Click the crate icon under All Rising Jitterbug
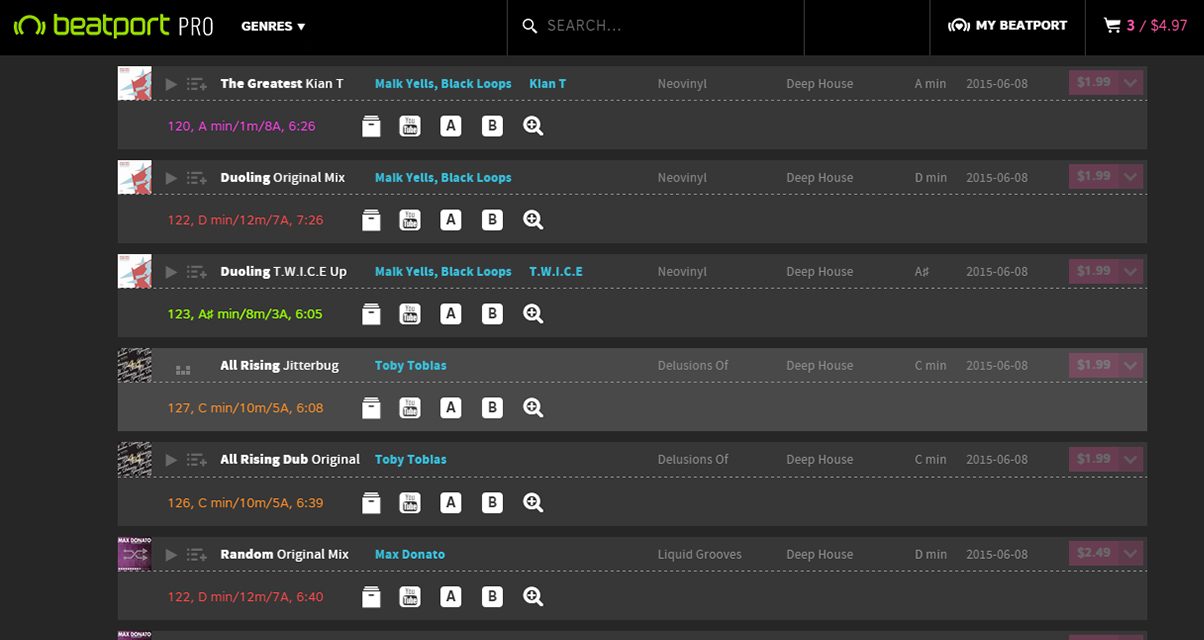The image size is (1204, 640). tap(371, 407)
